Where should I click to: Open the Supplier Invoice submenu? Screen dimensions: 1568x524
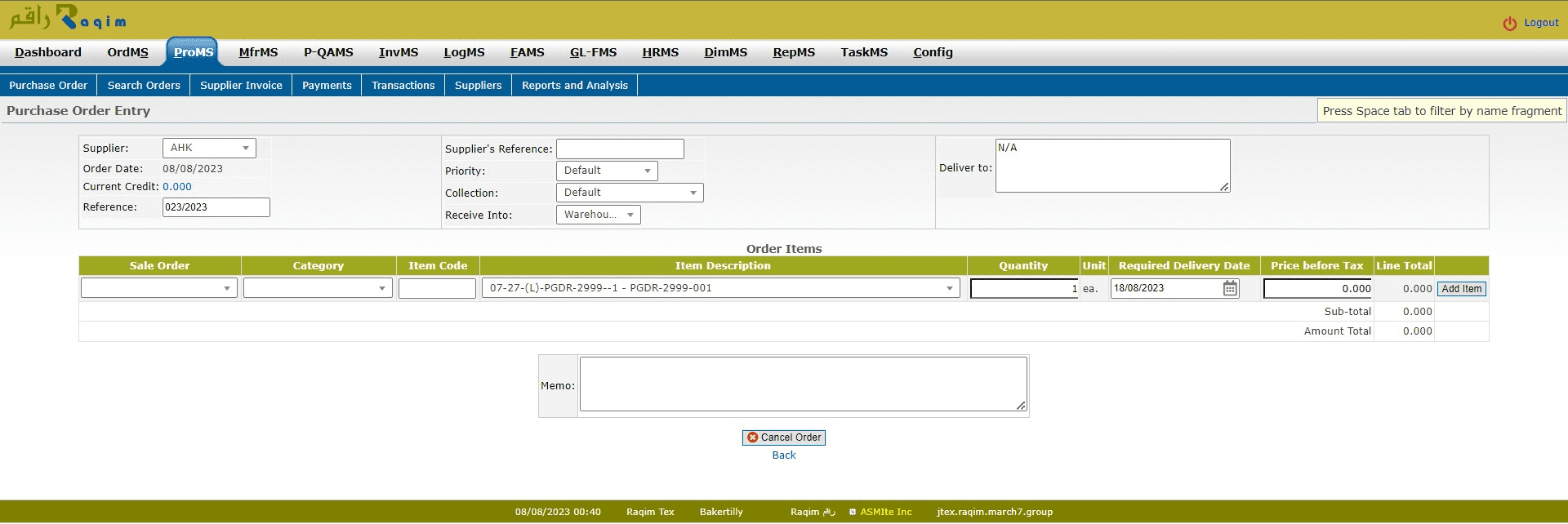(241, 85)
